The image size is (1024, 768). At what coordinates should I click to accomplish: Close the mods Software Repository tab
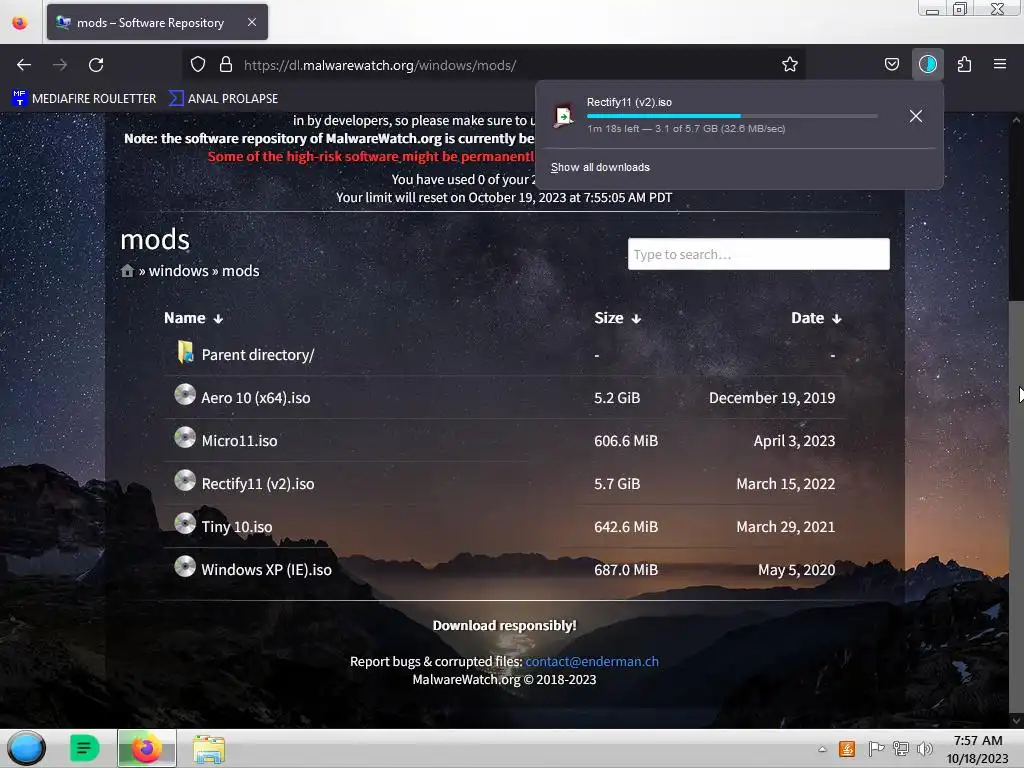252,22
